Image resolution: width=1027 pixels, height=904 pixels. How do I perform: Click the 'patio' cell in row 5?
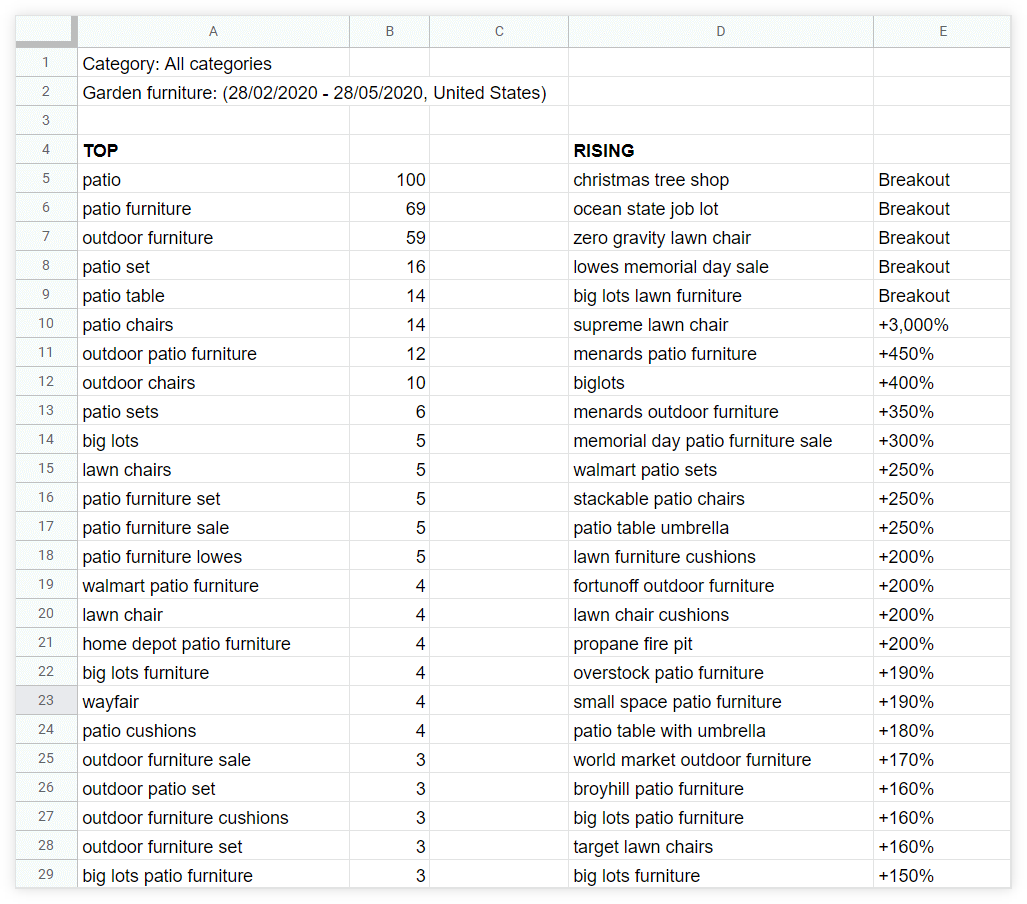point(214,179)
